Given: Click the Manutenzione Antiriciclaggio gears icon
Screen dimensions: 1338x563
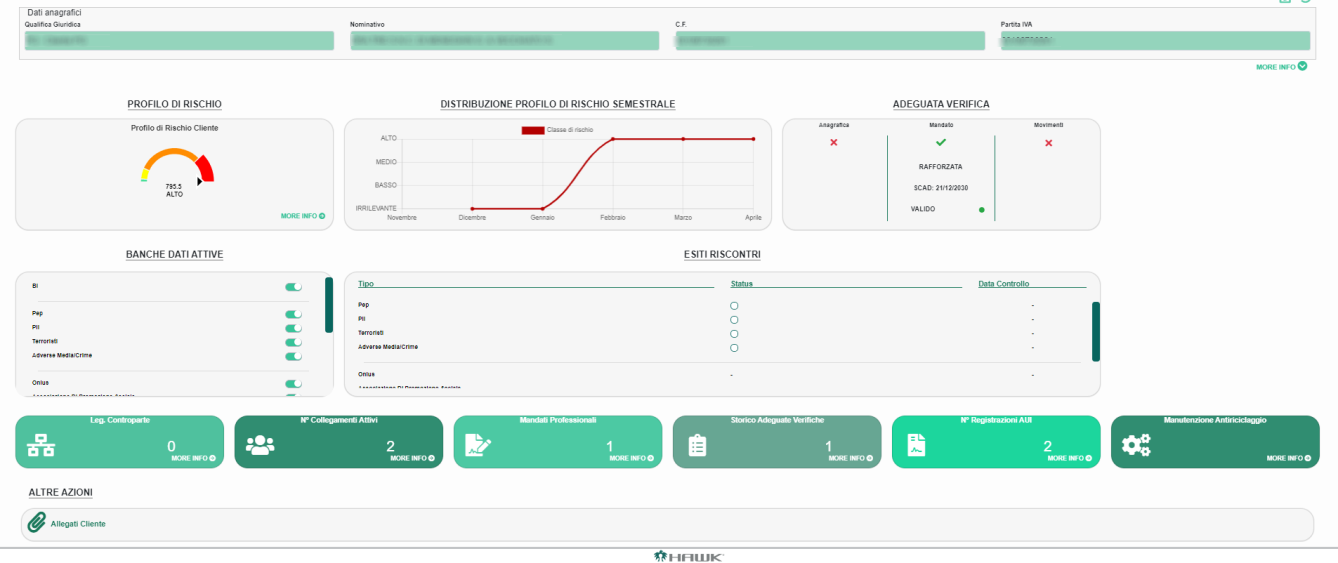Looking at the screenshot, I should pos(1136,446).
